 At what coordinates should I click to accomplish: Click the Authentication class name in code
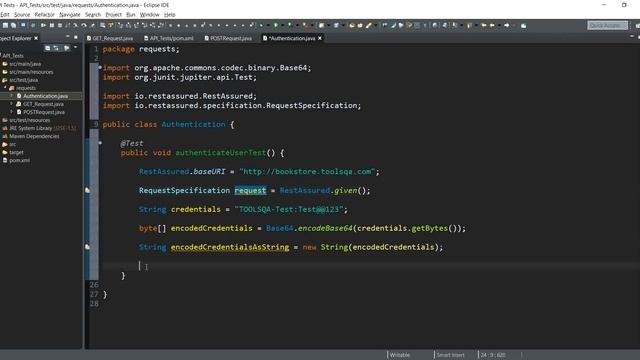point(193,124)
